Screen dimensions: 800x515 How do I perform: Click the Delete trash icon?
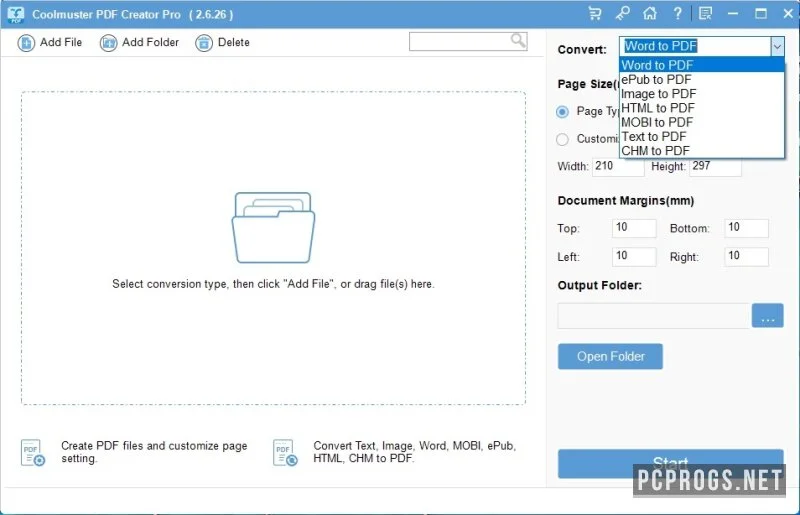[x=204, y=43]
